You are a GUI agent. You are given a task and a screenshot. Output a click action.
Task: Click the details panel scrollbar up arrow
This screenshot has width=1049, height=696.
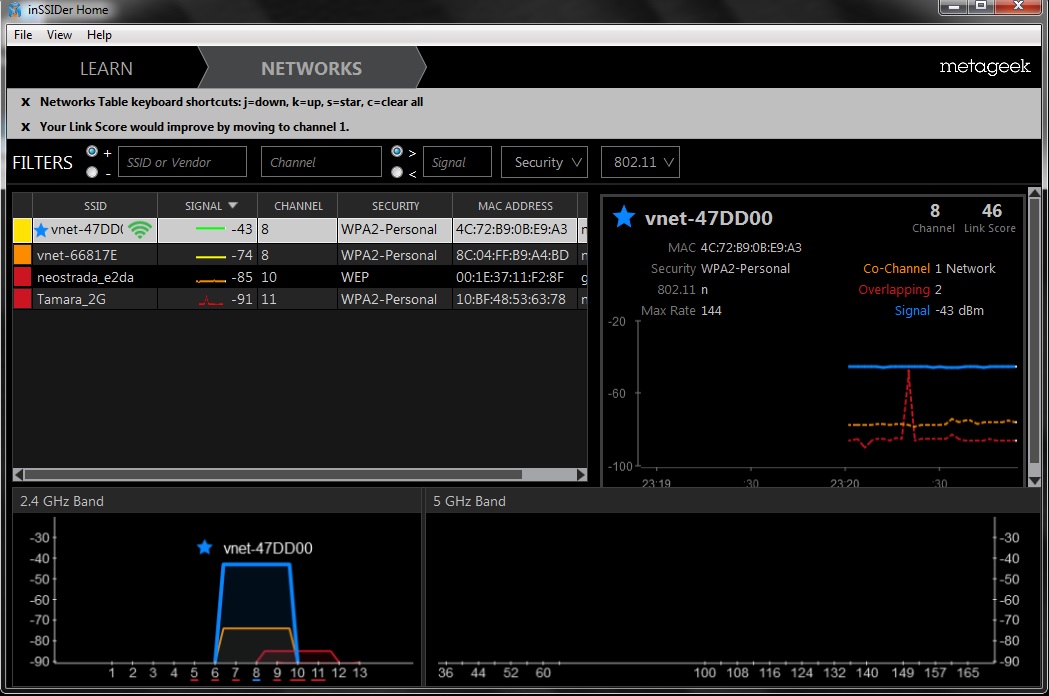(1034, 193)
